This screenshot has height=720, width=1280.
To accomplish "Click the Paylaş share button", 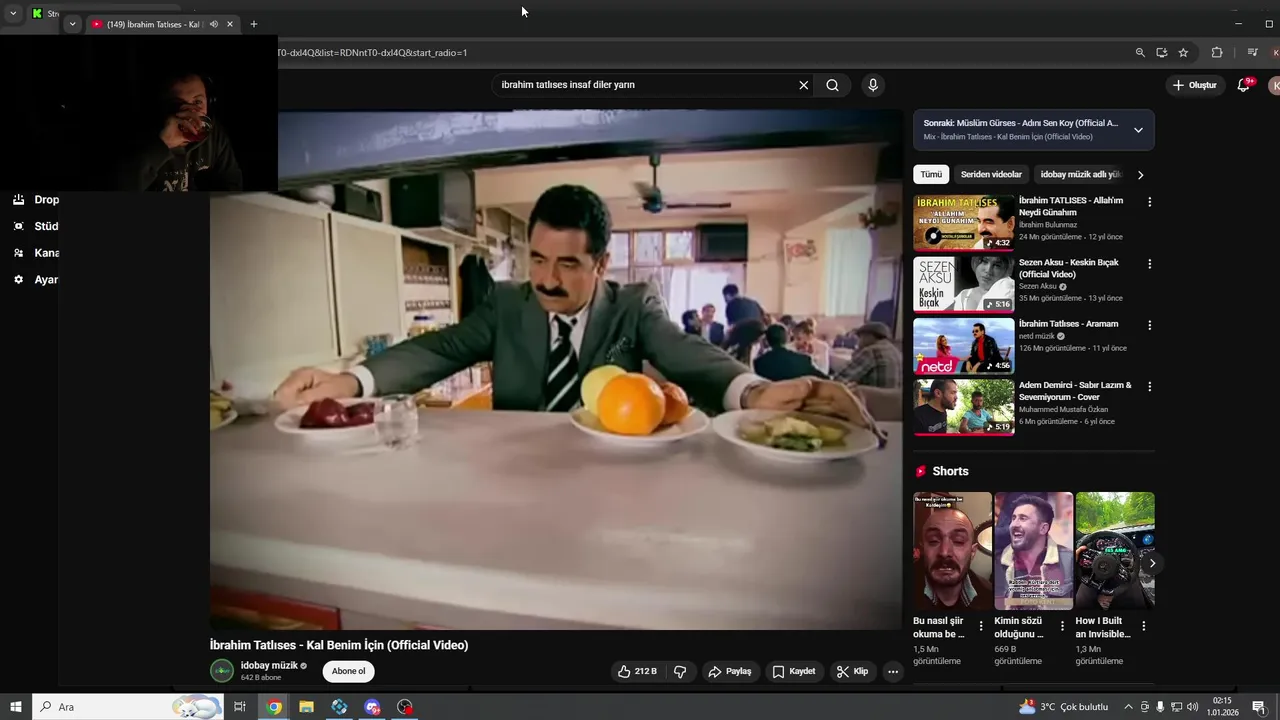I will coord(730,671).
